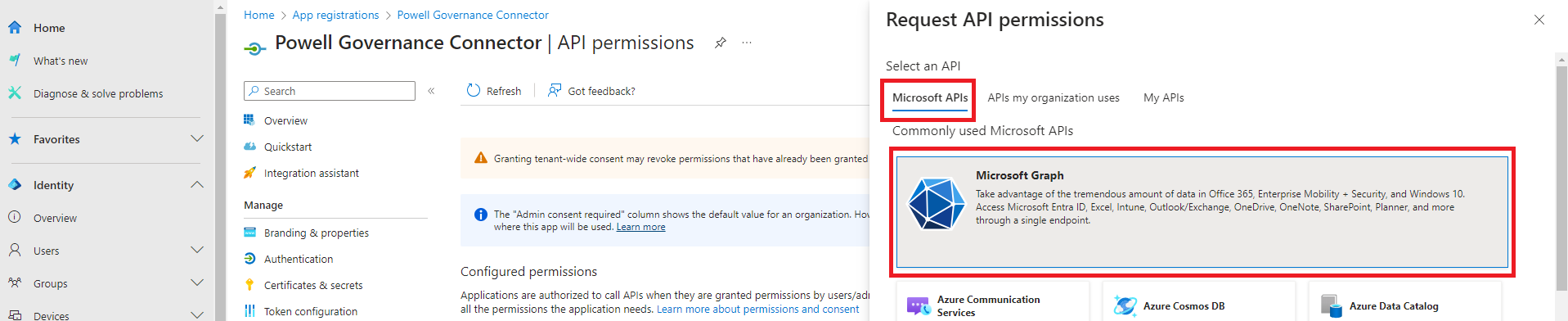1568x321 pixels.
Task: Expand the Users menu chevron
Action: pyautogui.click(x=197, y=250)
